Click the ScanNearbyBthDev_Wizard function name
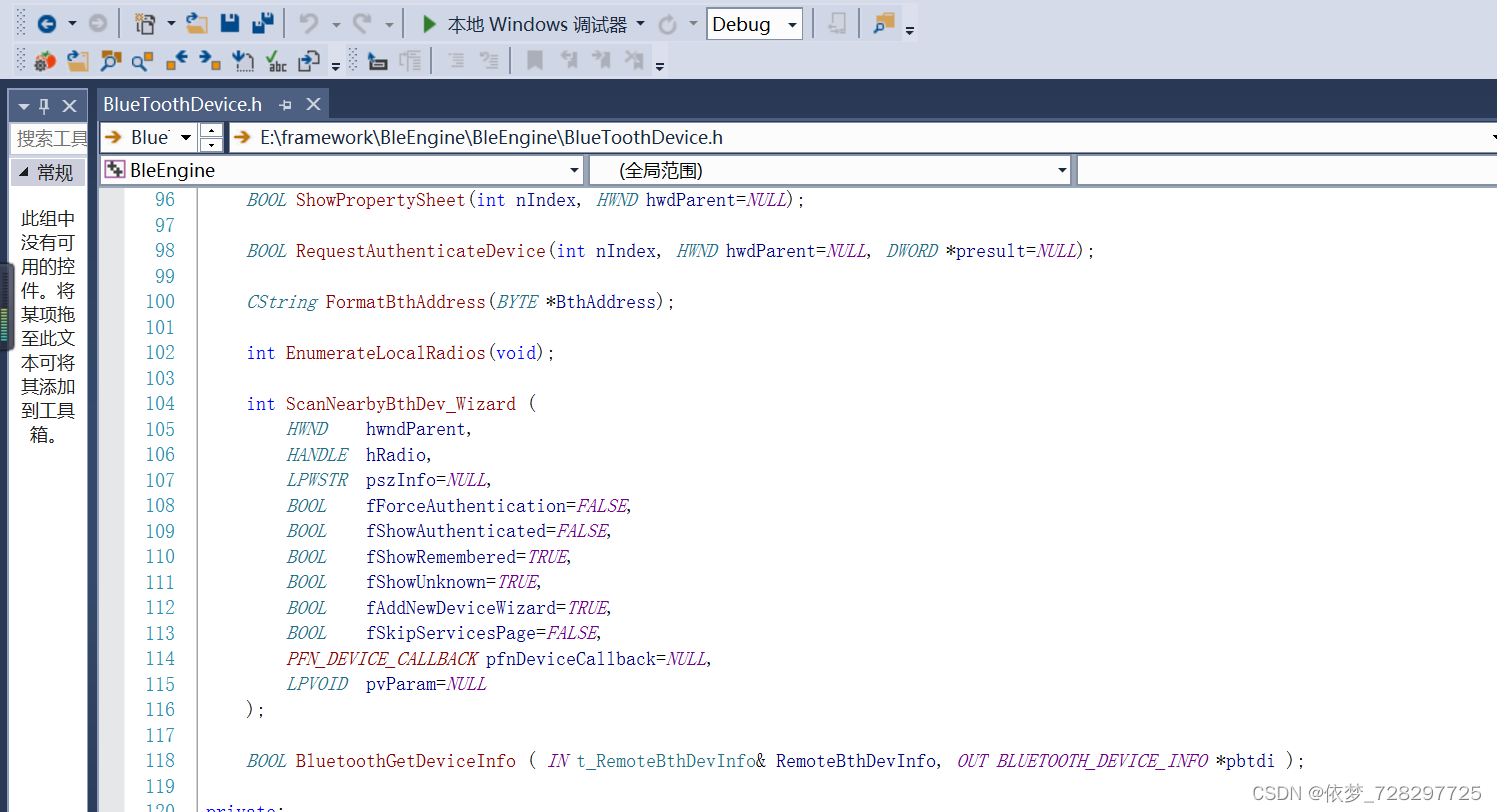 [x=401, y=404]
